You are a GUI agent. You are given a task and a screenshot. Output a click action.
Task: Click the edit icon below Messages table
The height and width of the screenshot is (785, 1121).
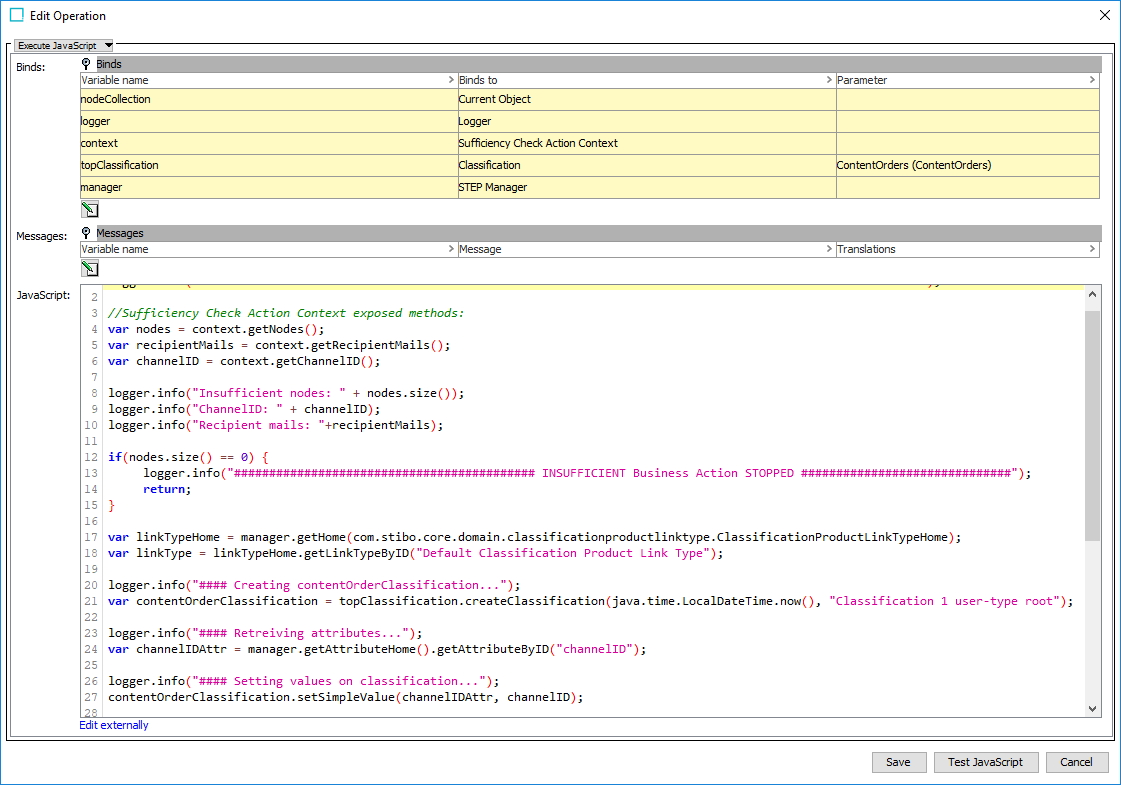(x=89, y=268)
